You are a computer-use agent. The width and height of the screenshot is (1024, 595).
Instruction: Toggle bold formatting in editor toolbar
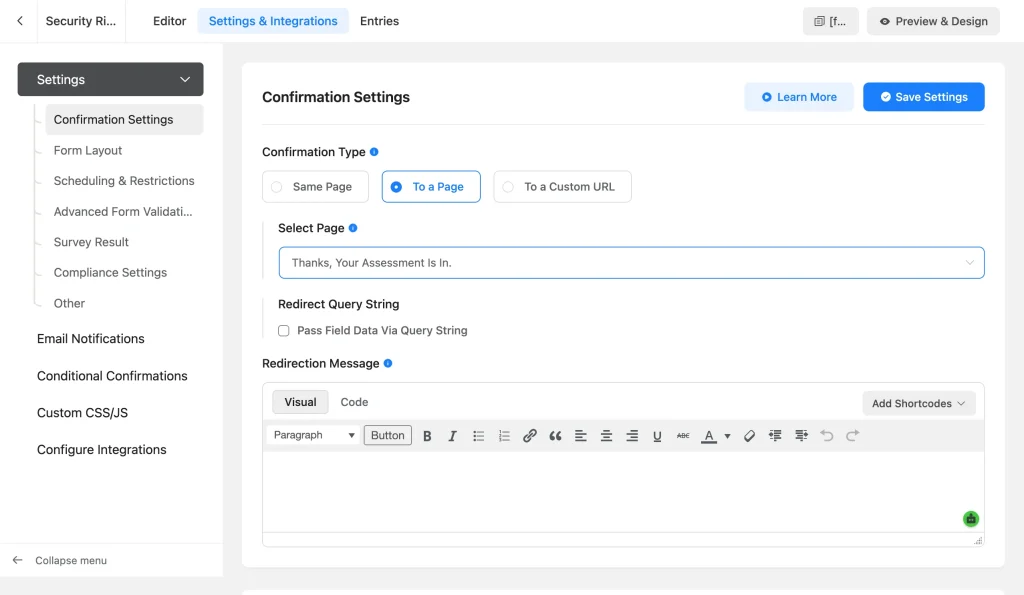tap(427, 436)
